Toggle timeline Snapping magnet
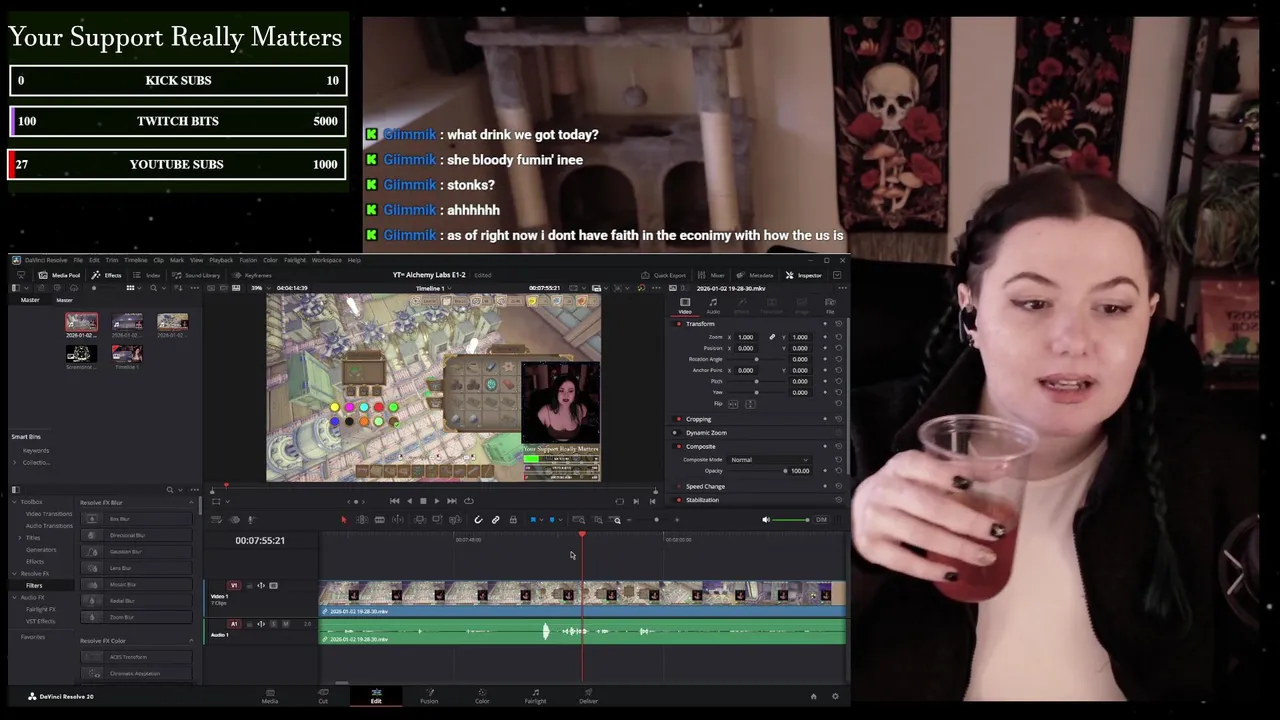This screenshot has height=720, width=1280. [x=478, y=520]
